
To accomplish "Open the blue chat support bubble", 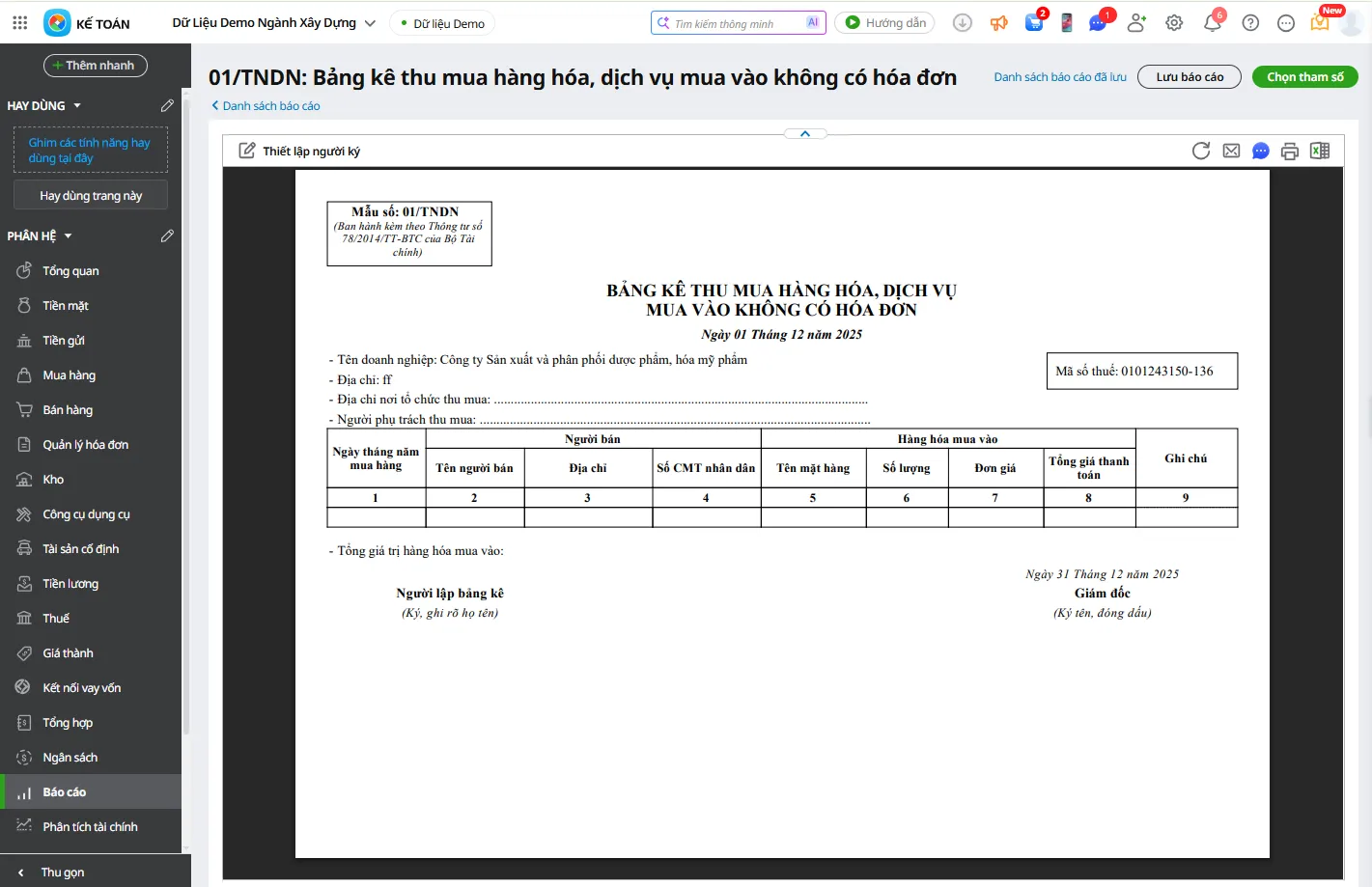I will point(1260,151).
